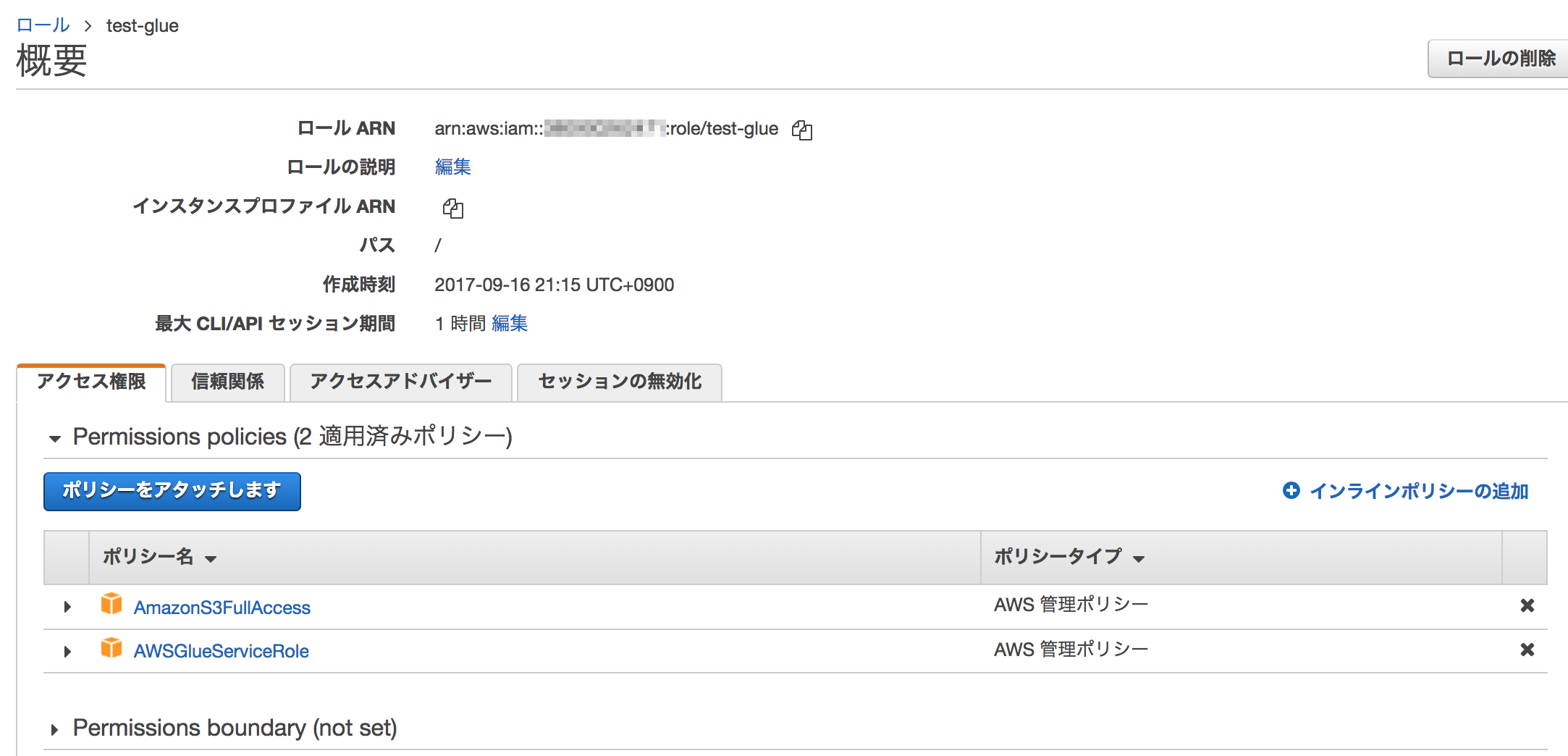1568x756 pixels.
Task: Click the test-glue breadcrumb text
Action: [142, 26]
